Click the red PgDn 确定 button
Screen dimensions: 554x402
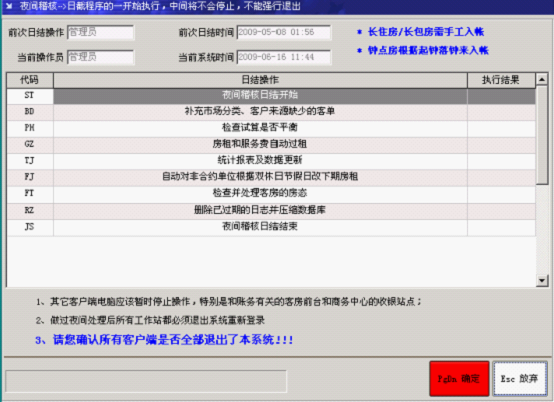tap(459, 379)
